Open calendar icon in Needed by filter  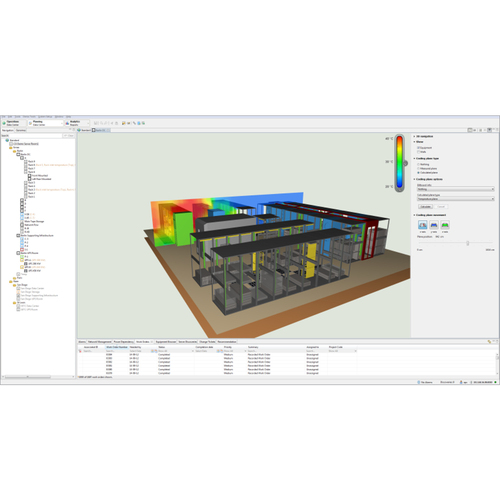coord(153,351)
